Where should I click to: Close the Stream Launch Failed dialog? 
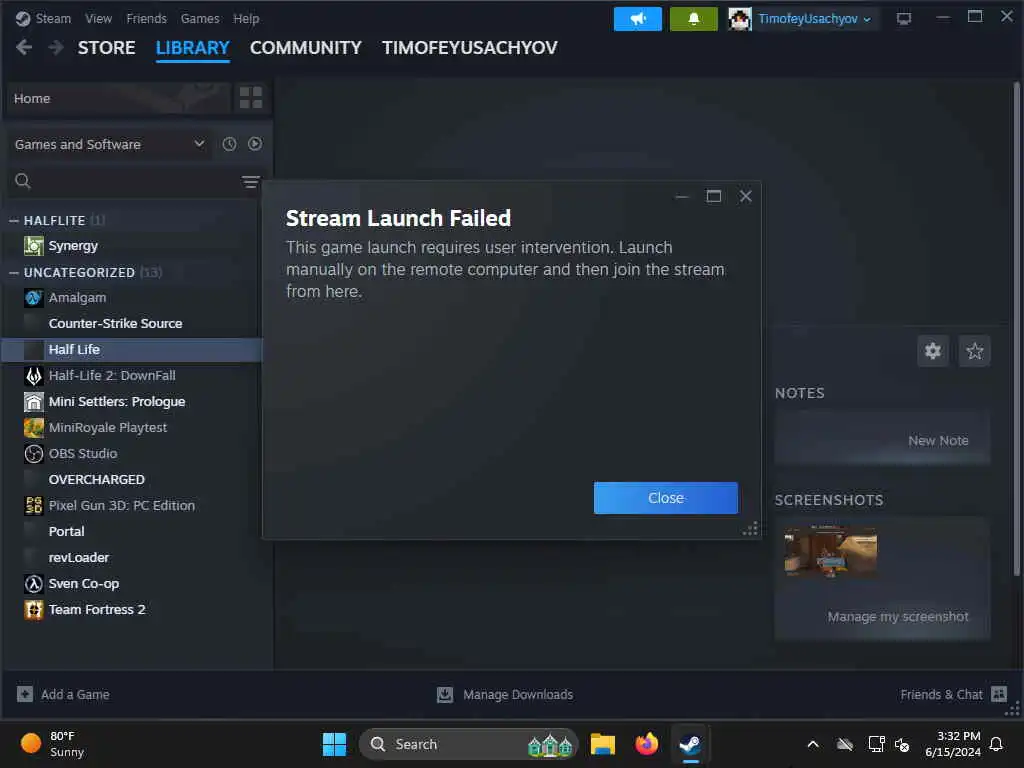(665, 498)
